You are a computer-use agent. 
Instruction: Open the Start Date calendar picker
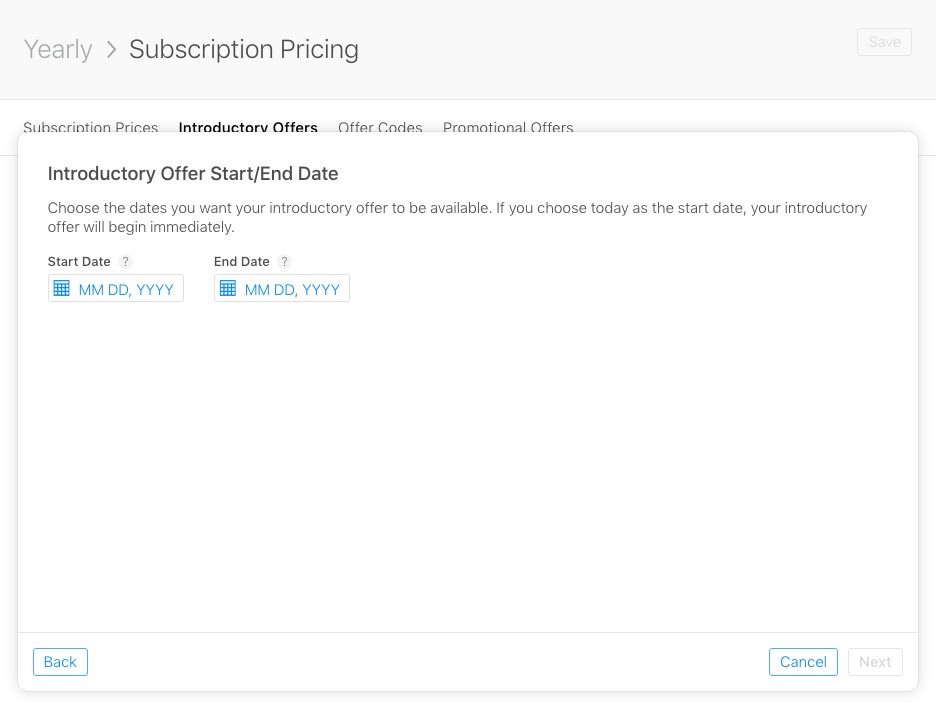coord(62,288)
